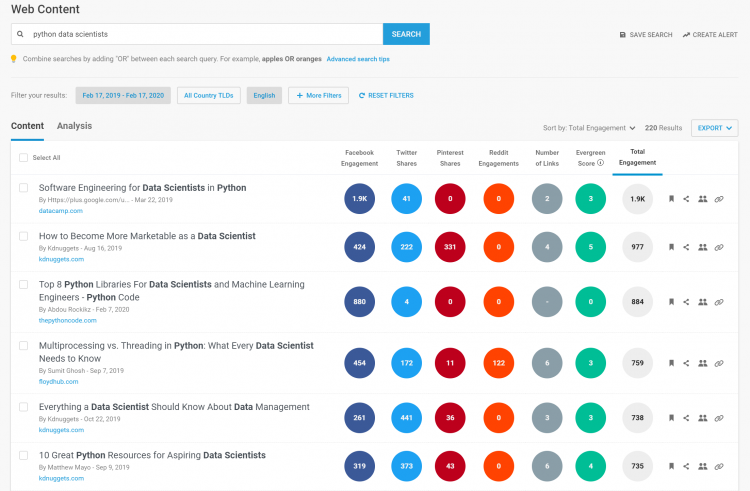This screenshot has height=491, width=750.
Task: Share the 10 Great Python Resources article
Action: (686, 466)
